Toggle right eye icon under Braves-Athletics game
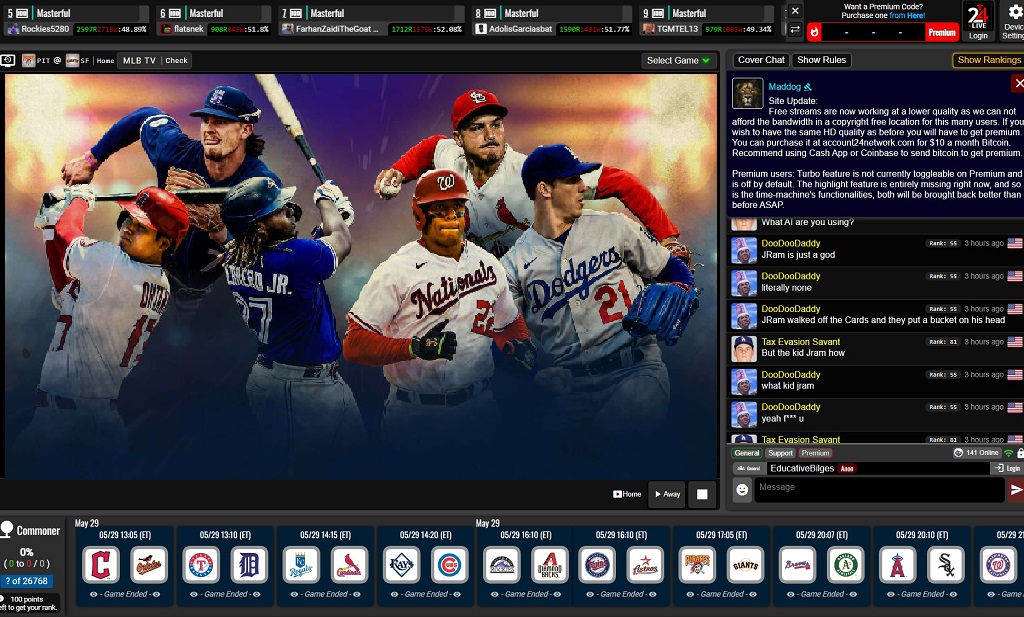This screenshot has height=617, width=1024. [x=853, y=595]
